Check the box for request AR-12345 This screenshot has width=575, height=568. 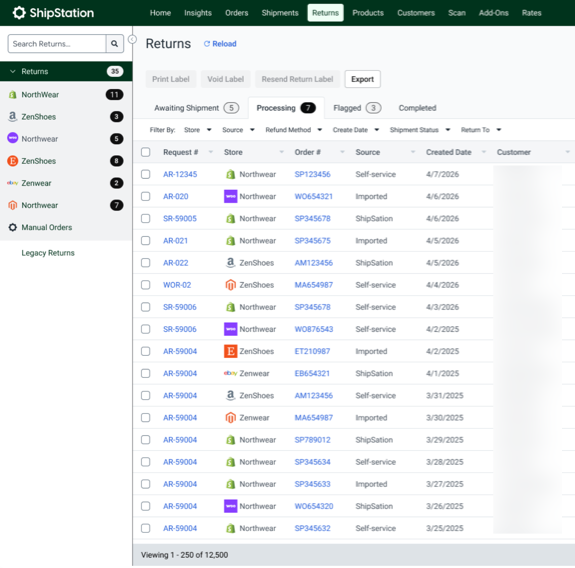pyautogui.click(x=146, y=174)
